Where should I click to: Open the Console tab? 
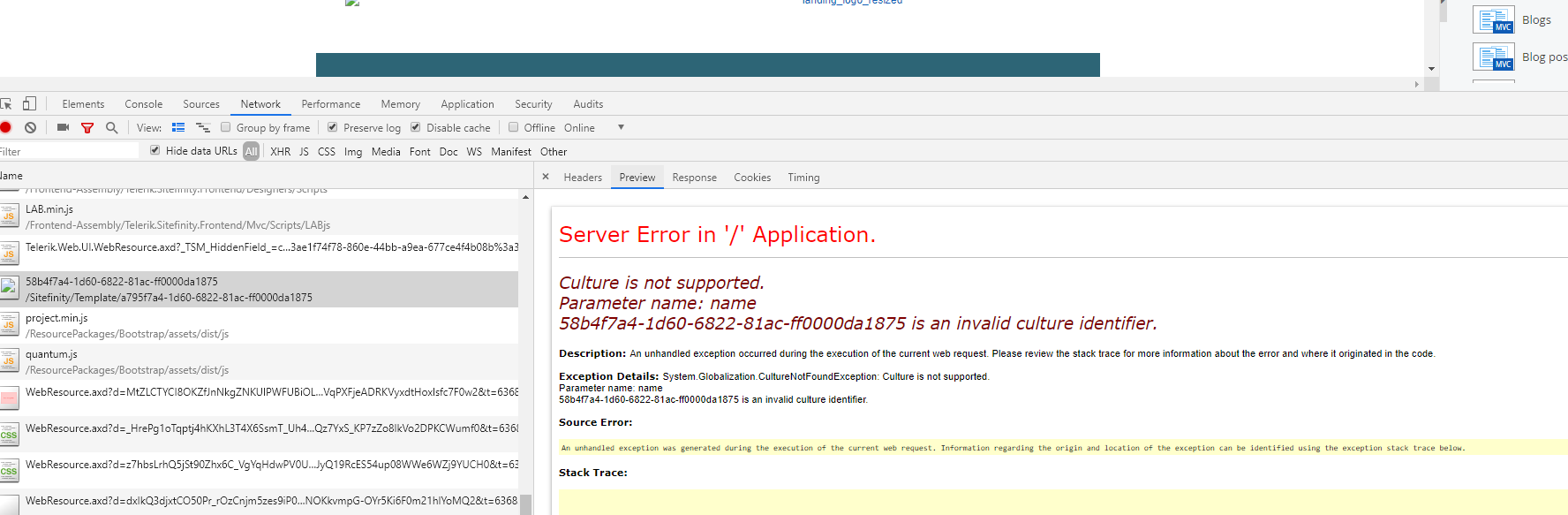point(144,104)
